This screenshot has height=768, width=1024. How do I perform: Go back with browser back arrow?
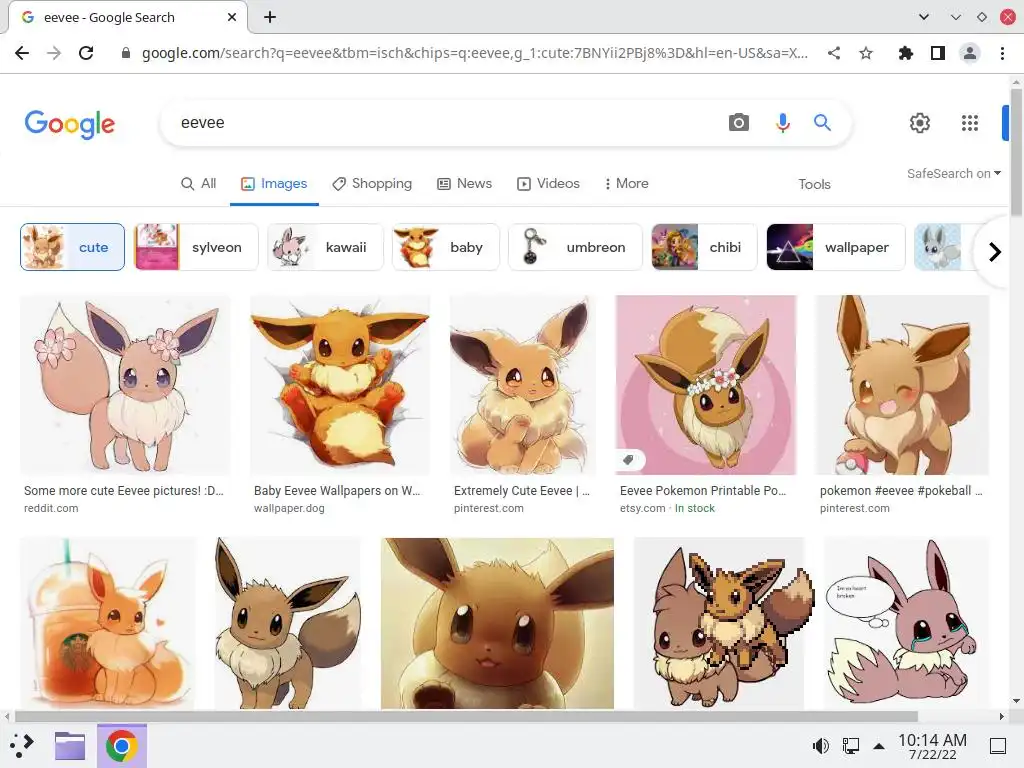click(x=22, y=53)
